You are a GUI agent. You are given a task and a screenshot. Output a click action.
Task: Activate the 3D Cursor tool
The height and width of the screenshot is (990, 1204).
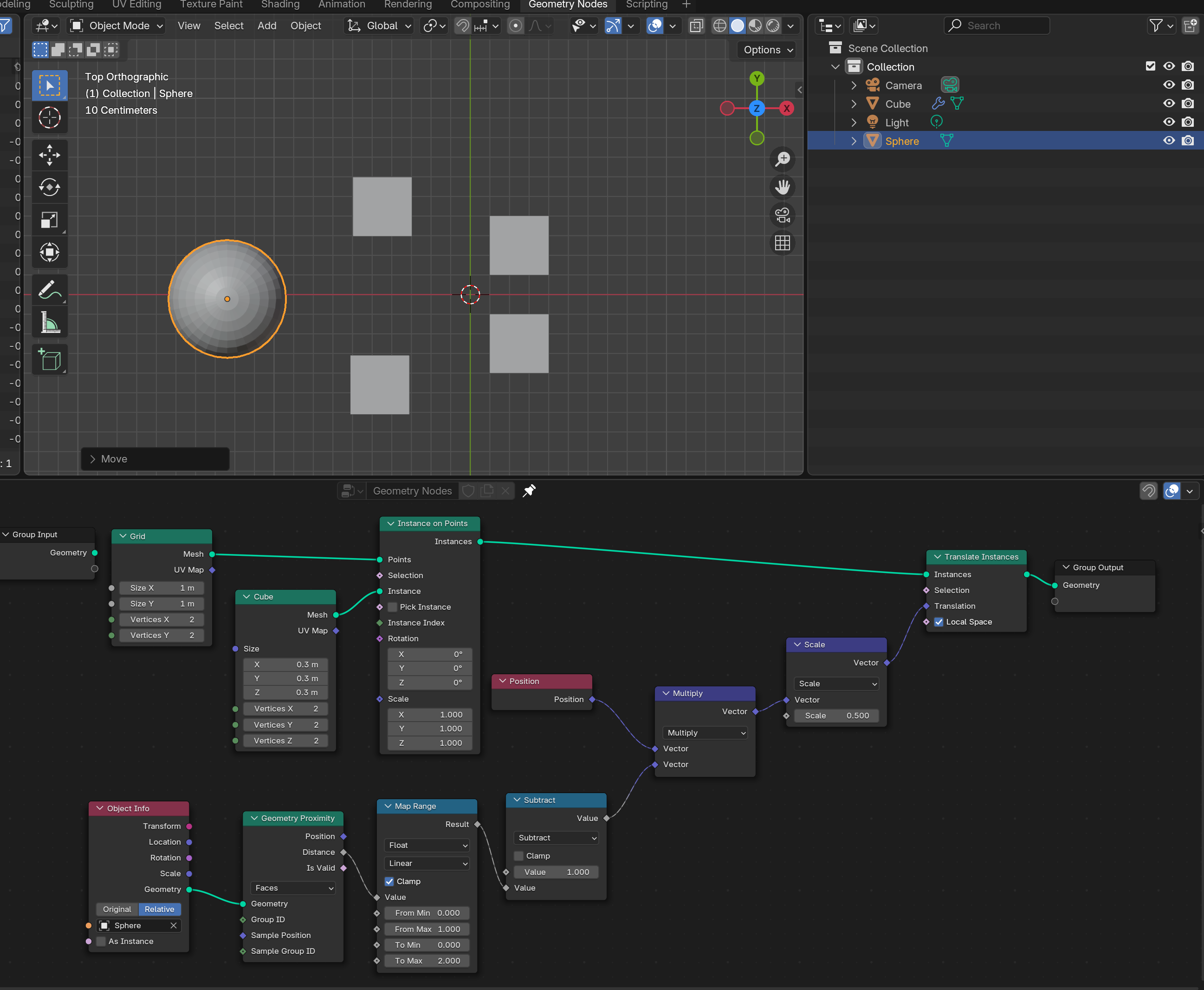tap(50, 118)
